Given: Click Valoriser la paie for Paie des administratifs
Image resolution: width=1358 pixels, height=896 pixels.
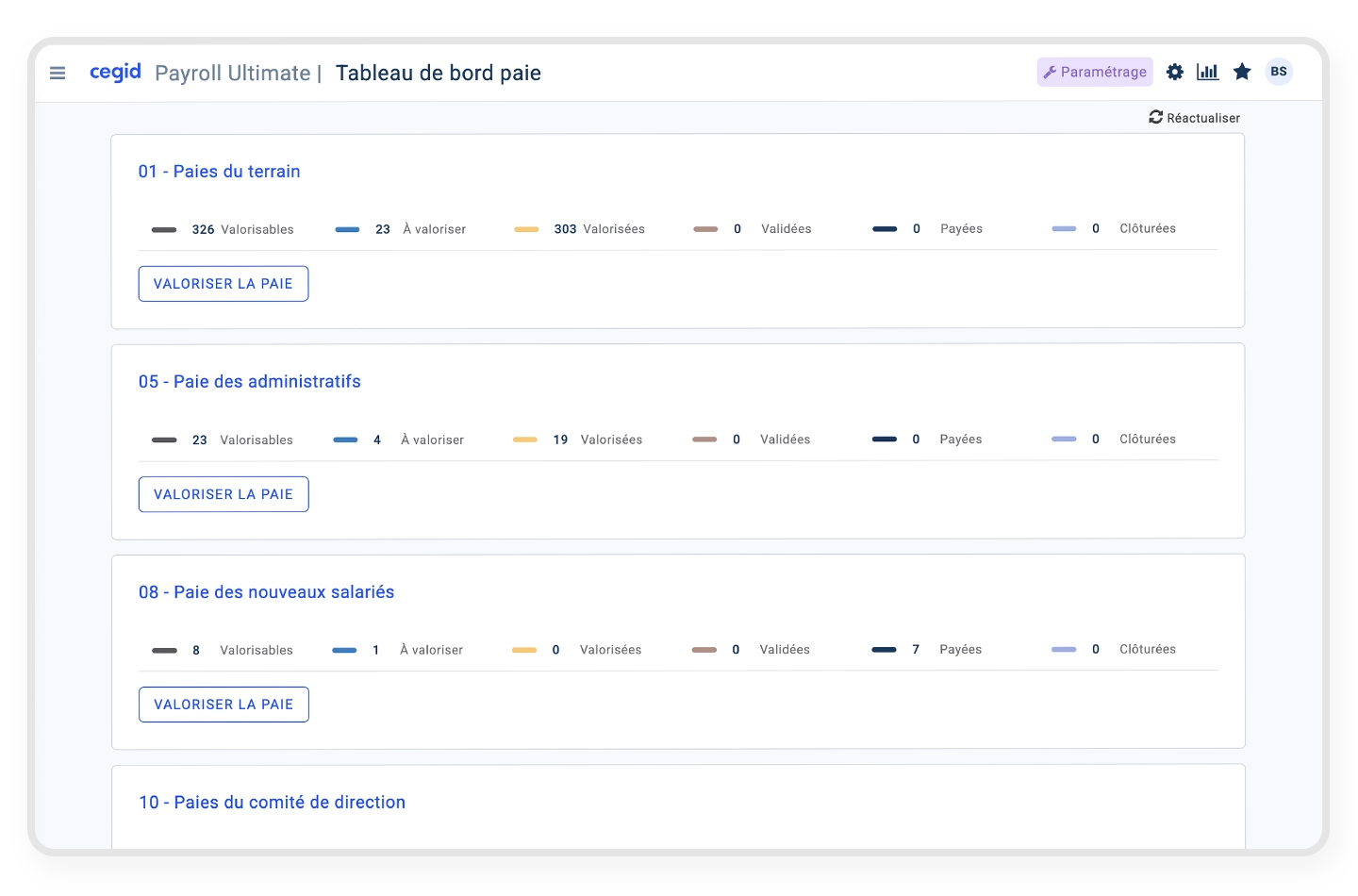Looking at the screenshot, I should point(224,494).
